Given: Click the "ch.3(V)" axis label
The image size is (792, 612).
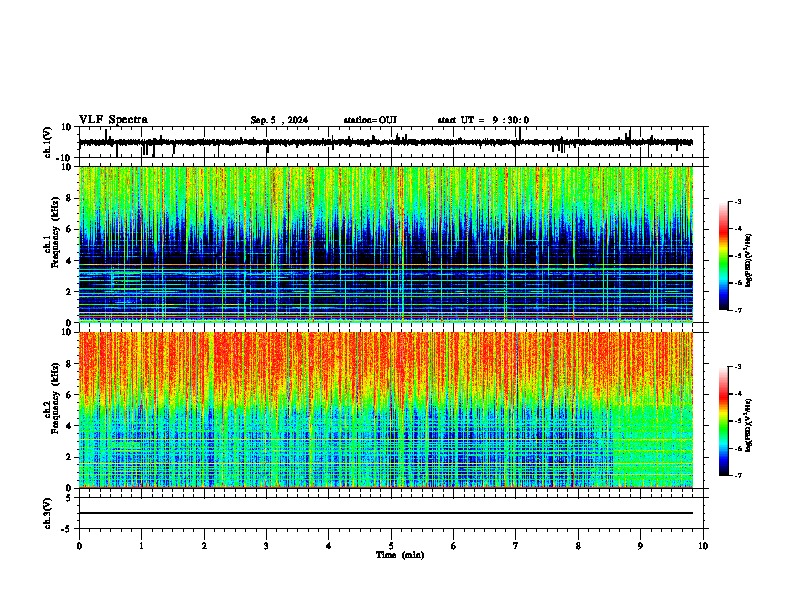Looking at the screenshot, I should click(48, 513).
